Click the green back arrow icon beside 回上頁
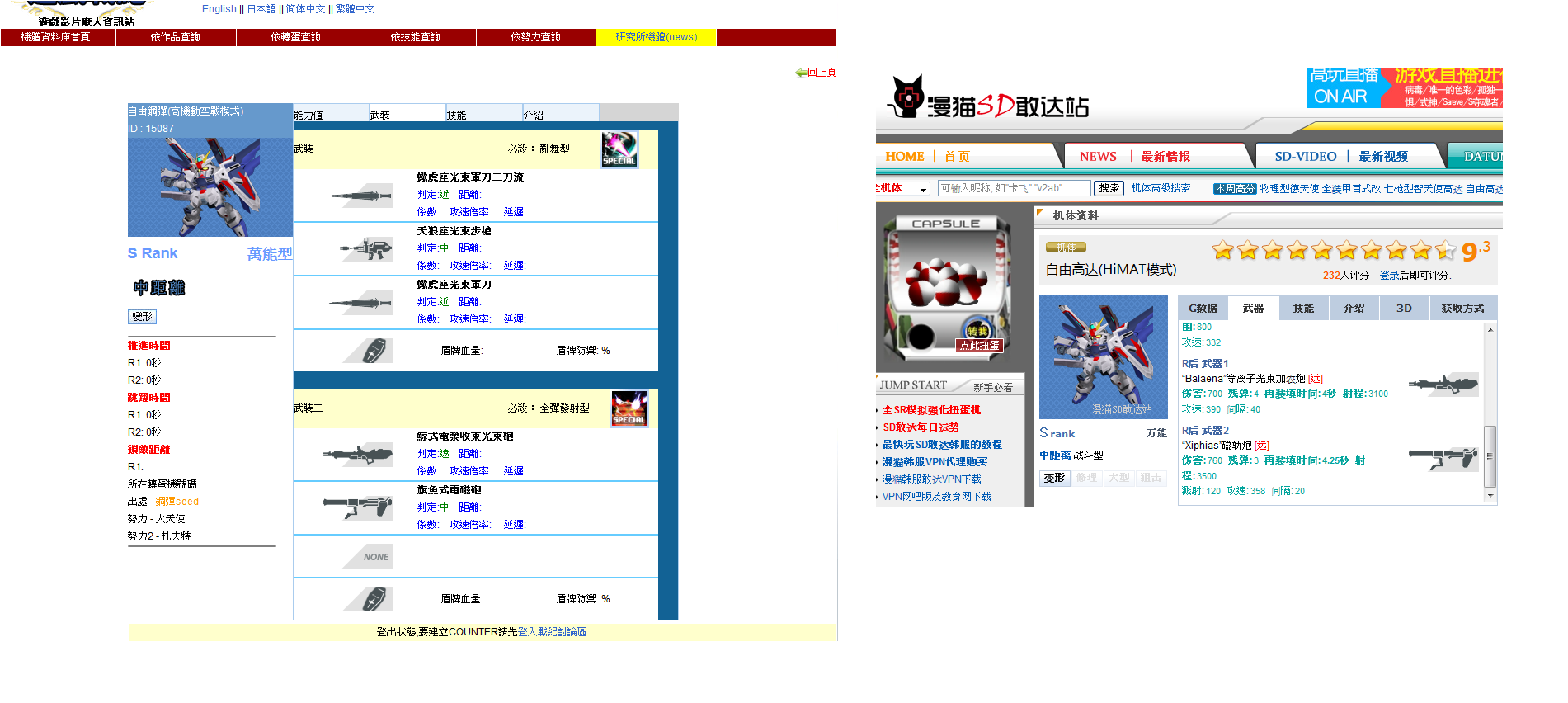 800,73
